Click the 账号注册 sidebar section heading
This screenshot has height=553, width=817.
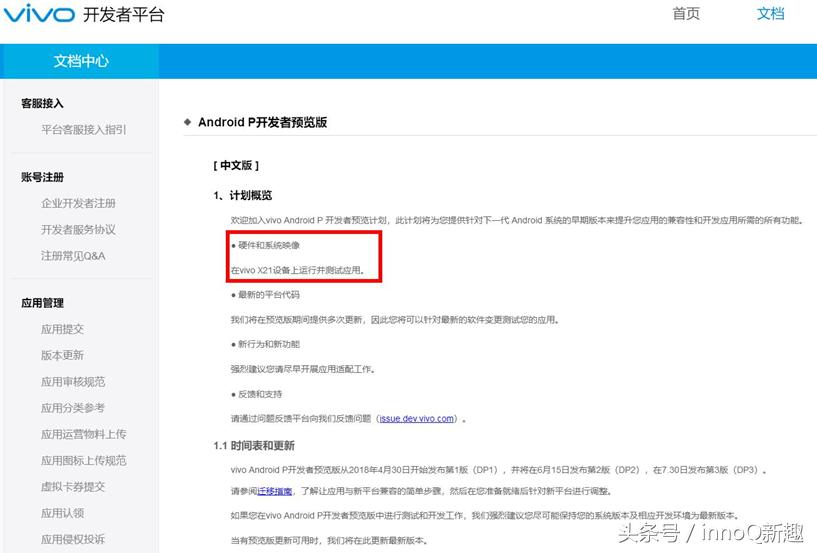click(x=42, y=177)
